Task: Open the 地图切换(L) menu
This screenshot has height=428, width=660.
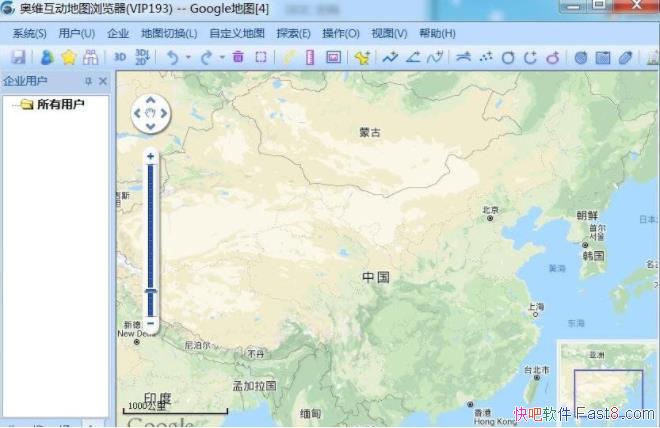Action: tap(168, 33)
